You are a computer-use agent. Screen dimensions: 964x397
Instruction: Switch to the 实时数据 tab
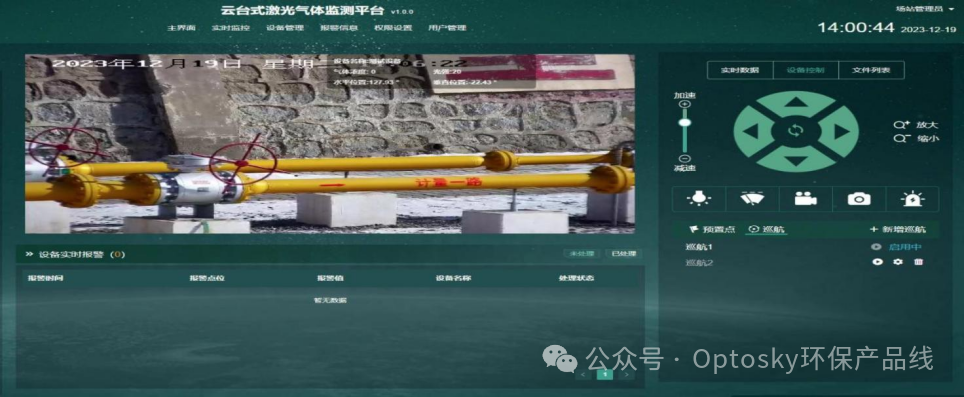click(x=740, y=70)
